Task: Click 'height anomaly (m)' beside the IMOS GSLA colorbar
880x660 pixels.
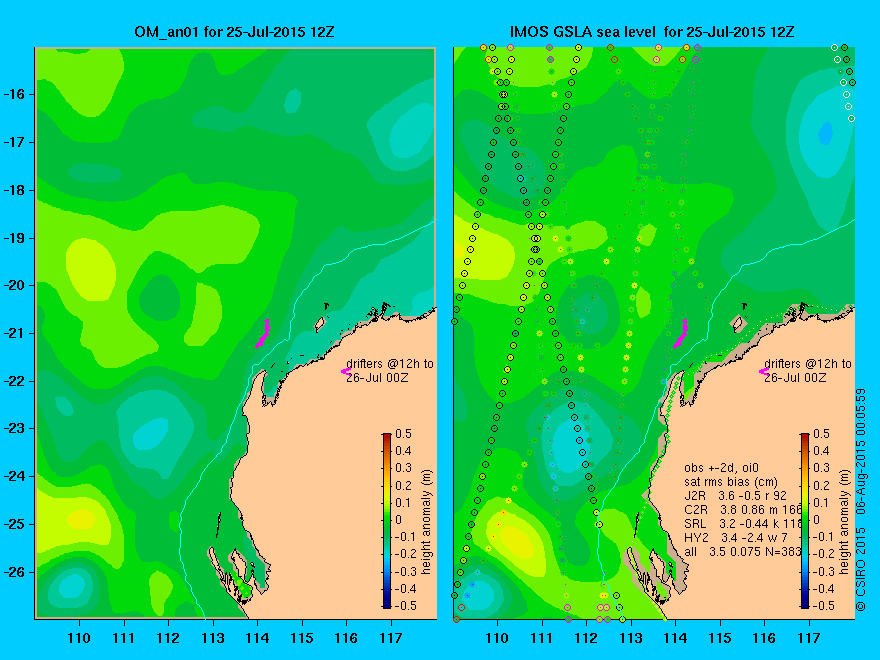Action: (x=845, y=522)
